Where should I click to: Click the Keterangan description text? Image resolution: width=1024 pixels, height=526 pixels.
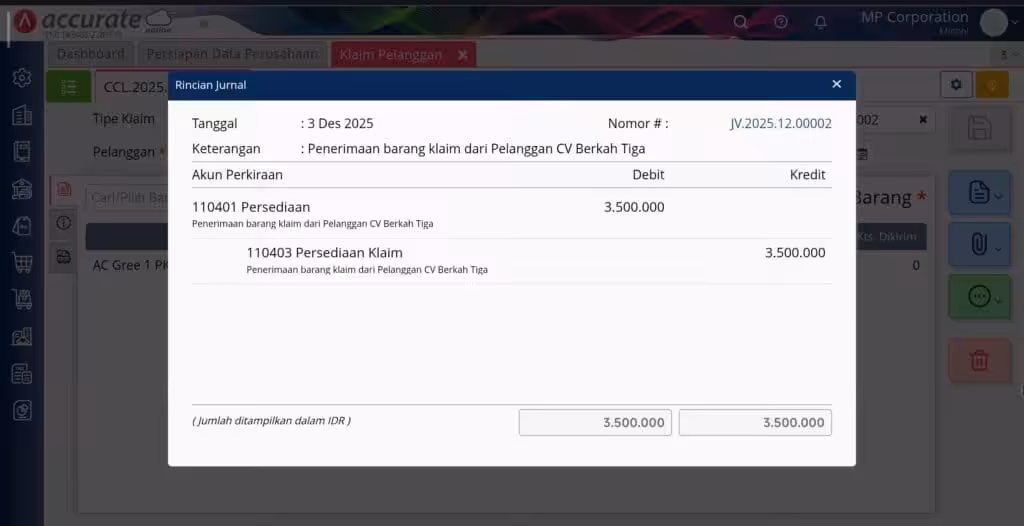(476, 149)
